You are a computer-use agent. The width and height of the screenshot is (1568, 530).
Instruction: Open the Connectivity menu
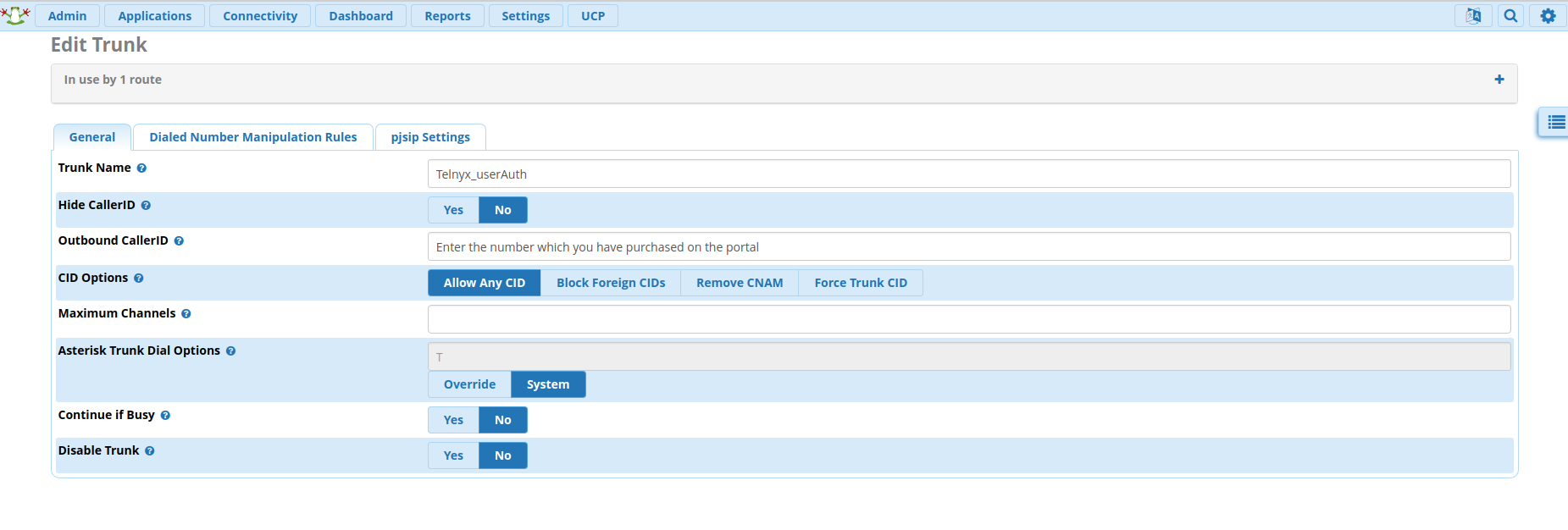tap(260, 16)
